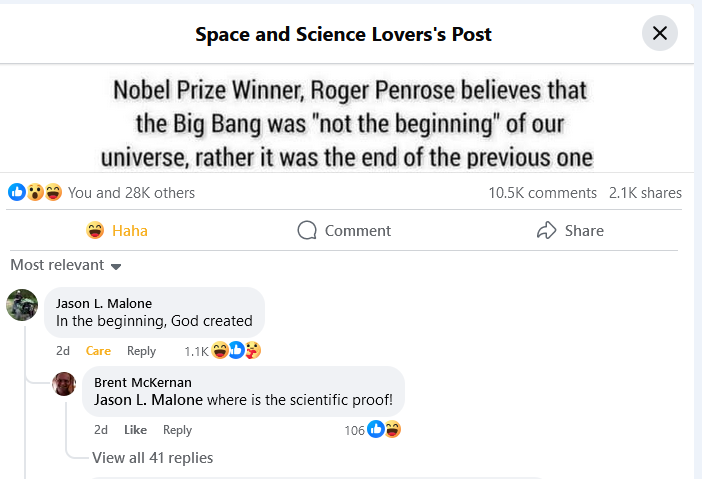Toggle the Haha reaction on post
Screen dimensions: 702x479
coord(118,231)
